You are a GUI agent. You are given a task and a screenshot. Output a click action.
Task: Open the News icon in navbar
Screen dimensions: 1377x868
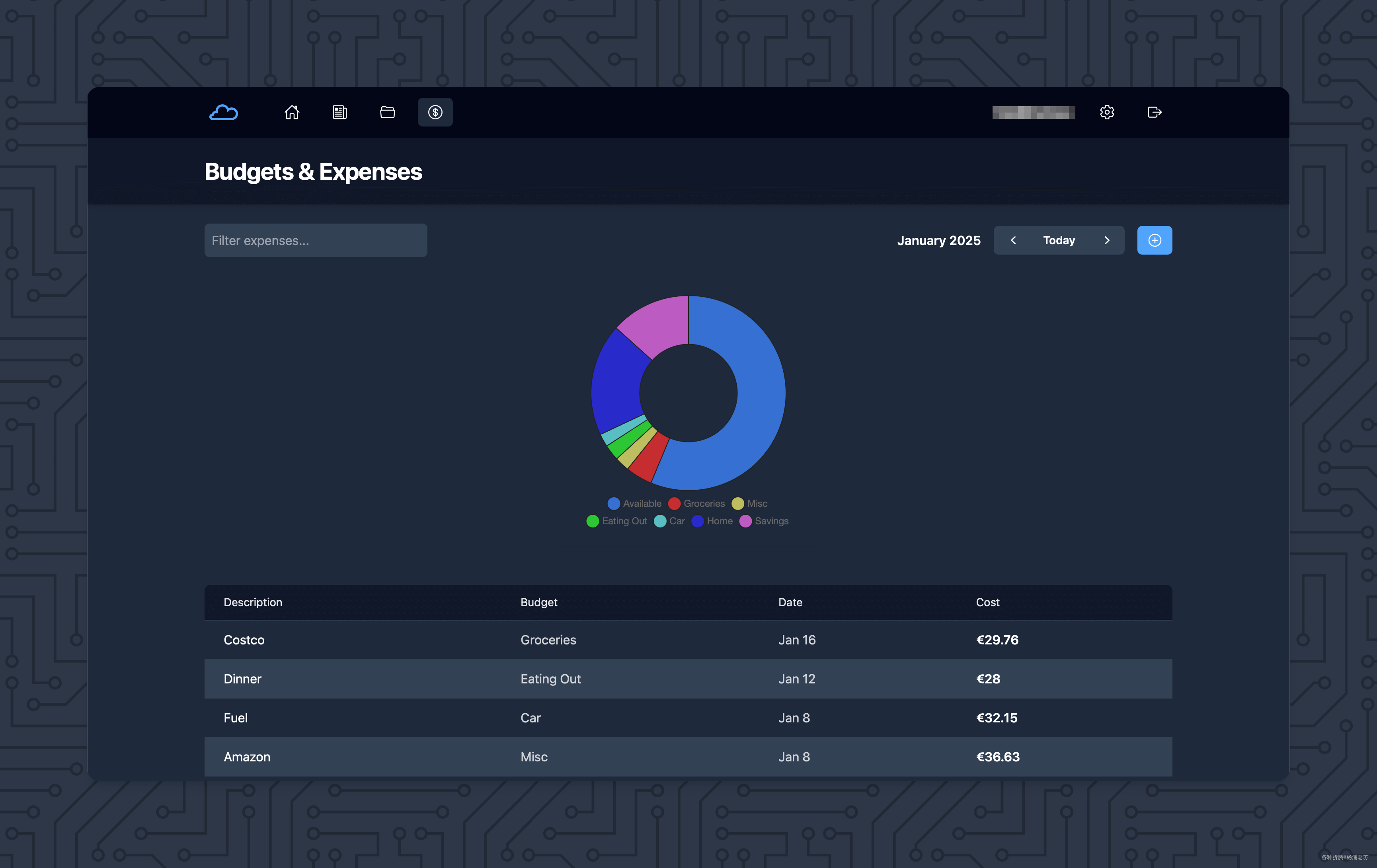coord(340,113)
